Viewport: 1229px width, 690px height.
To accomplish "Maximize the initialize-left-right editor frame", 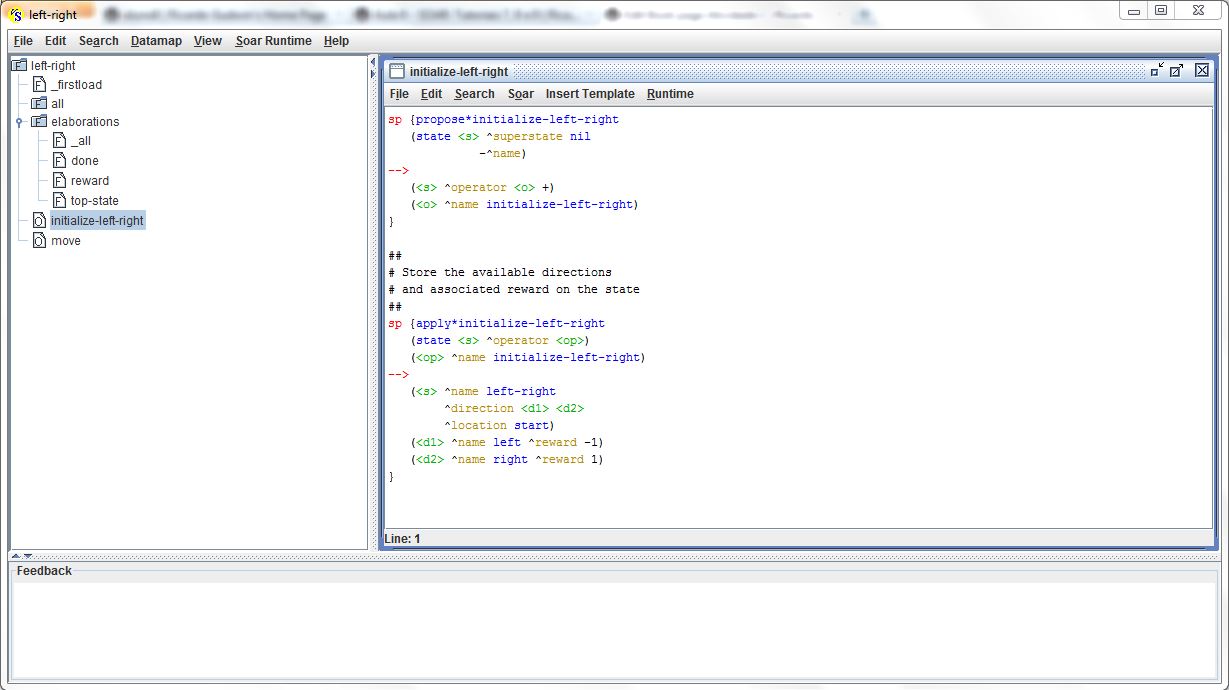I will click(1177, 70).
